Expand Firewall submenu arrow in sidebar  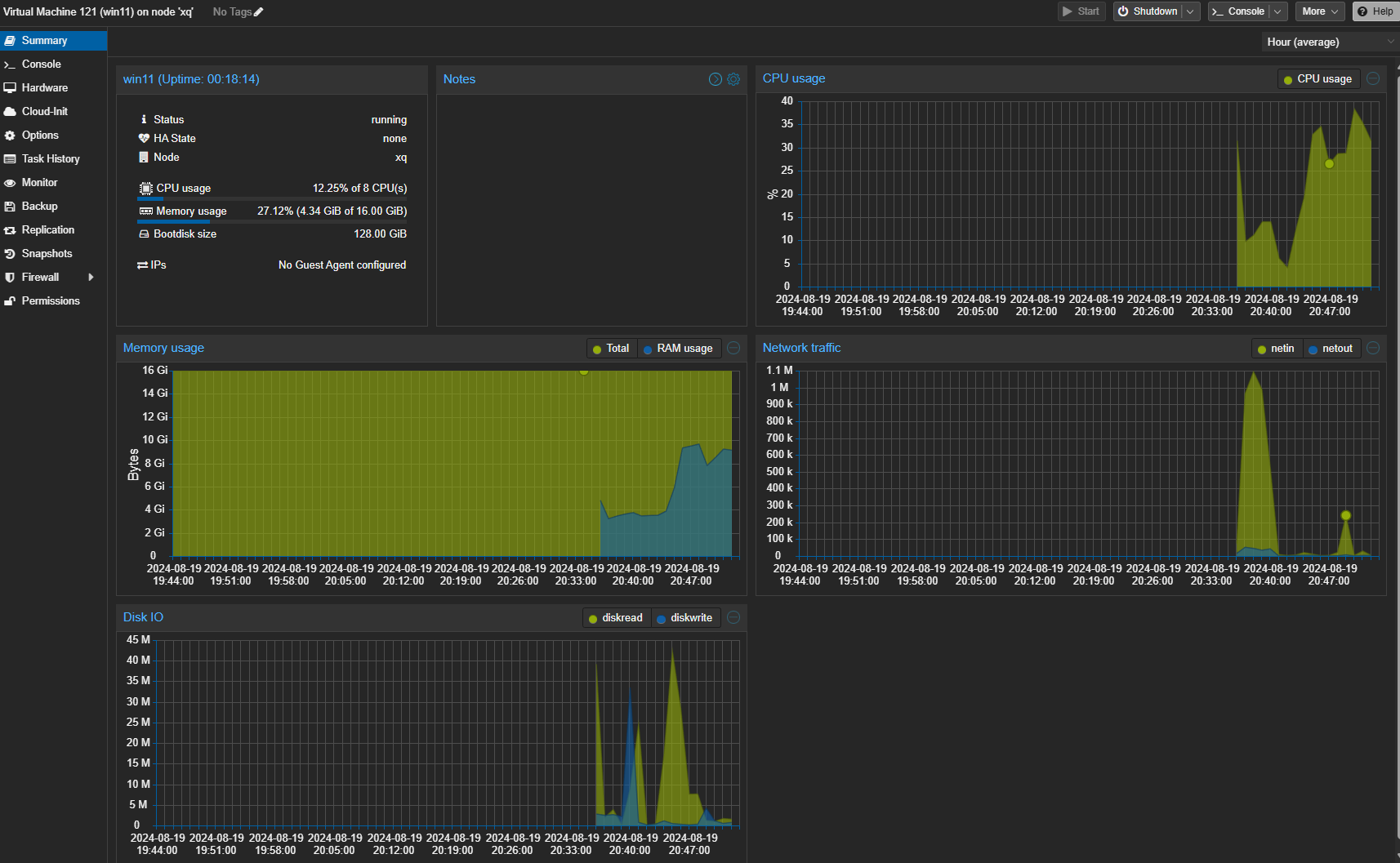[x=91, y=277]
